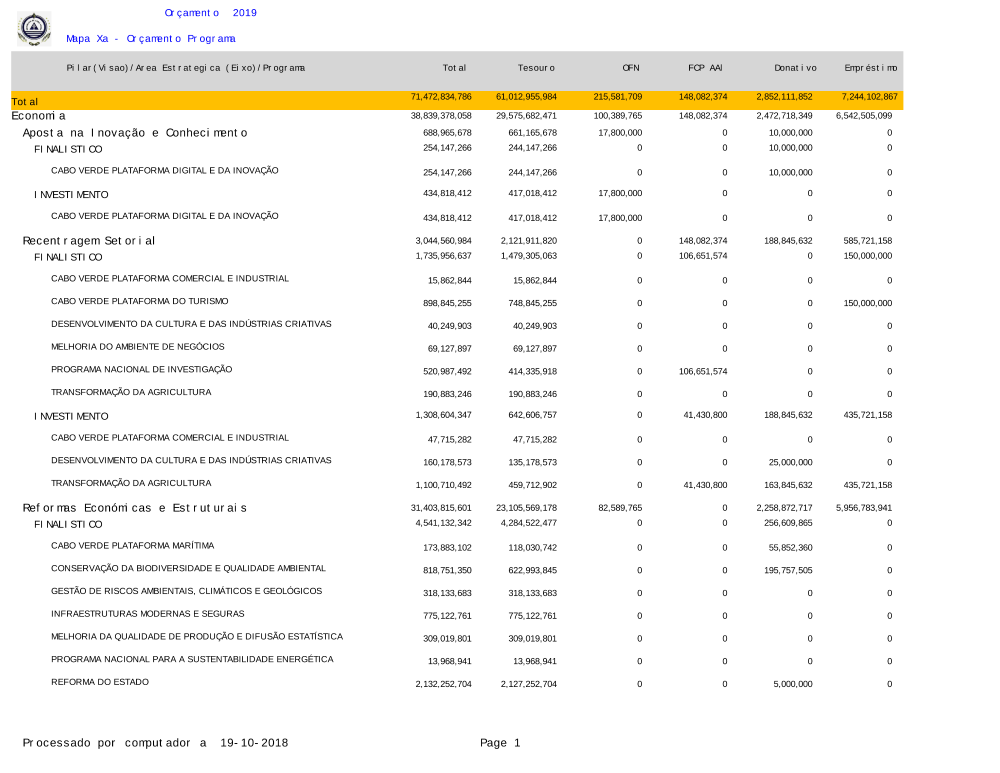
Task: Click the Mapa Xa - Orçamento Programa heading
Action: click(x=151, y=39)
